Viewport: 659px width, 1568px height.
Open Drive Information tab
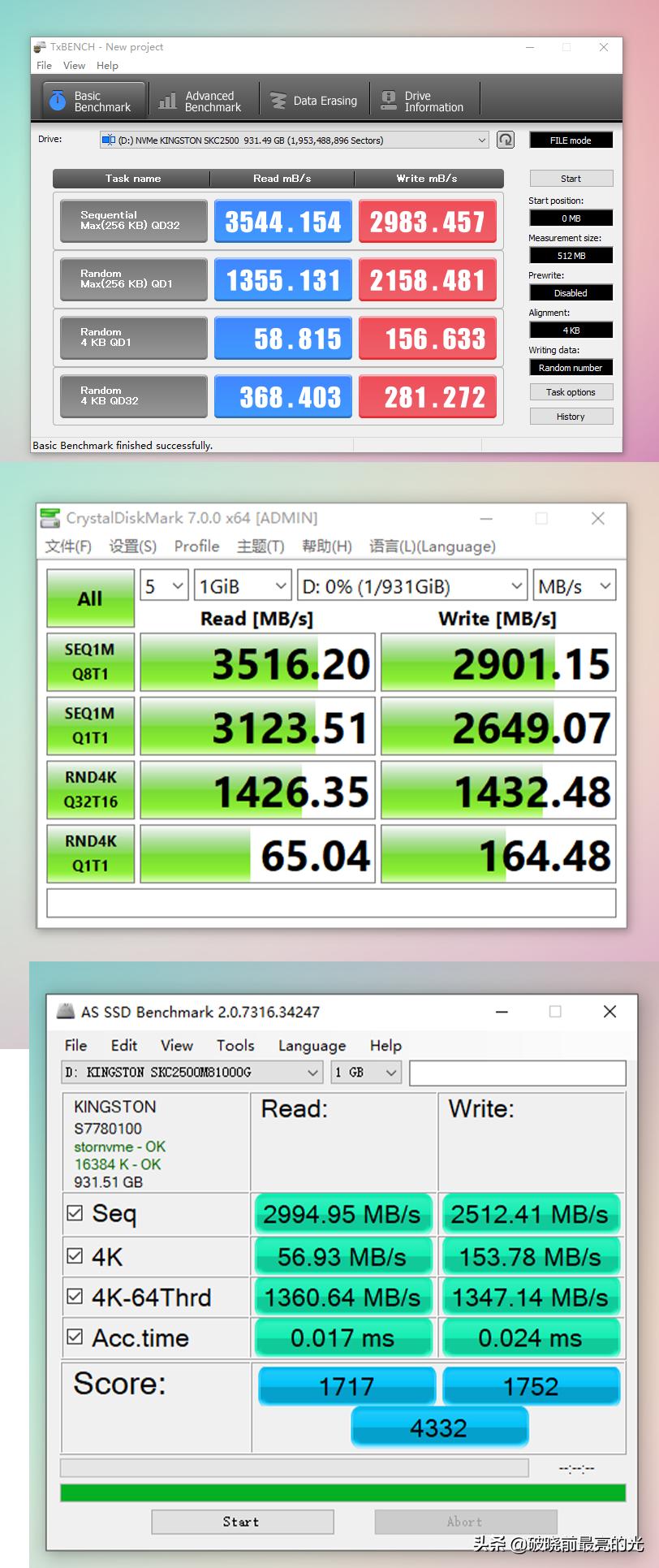pos(423,101)
